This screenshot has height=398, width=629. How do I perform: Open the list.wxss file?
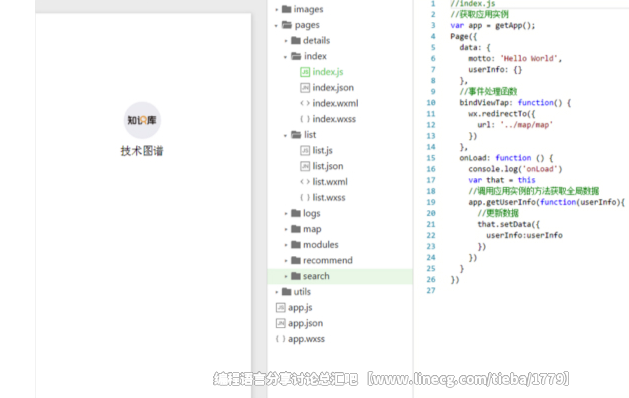click(x=329, y=197)
